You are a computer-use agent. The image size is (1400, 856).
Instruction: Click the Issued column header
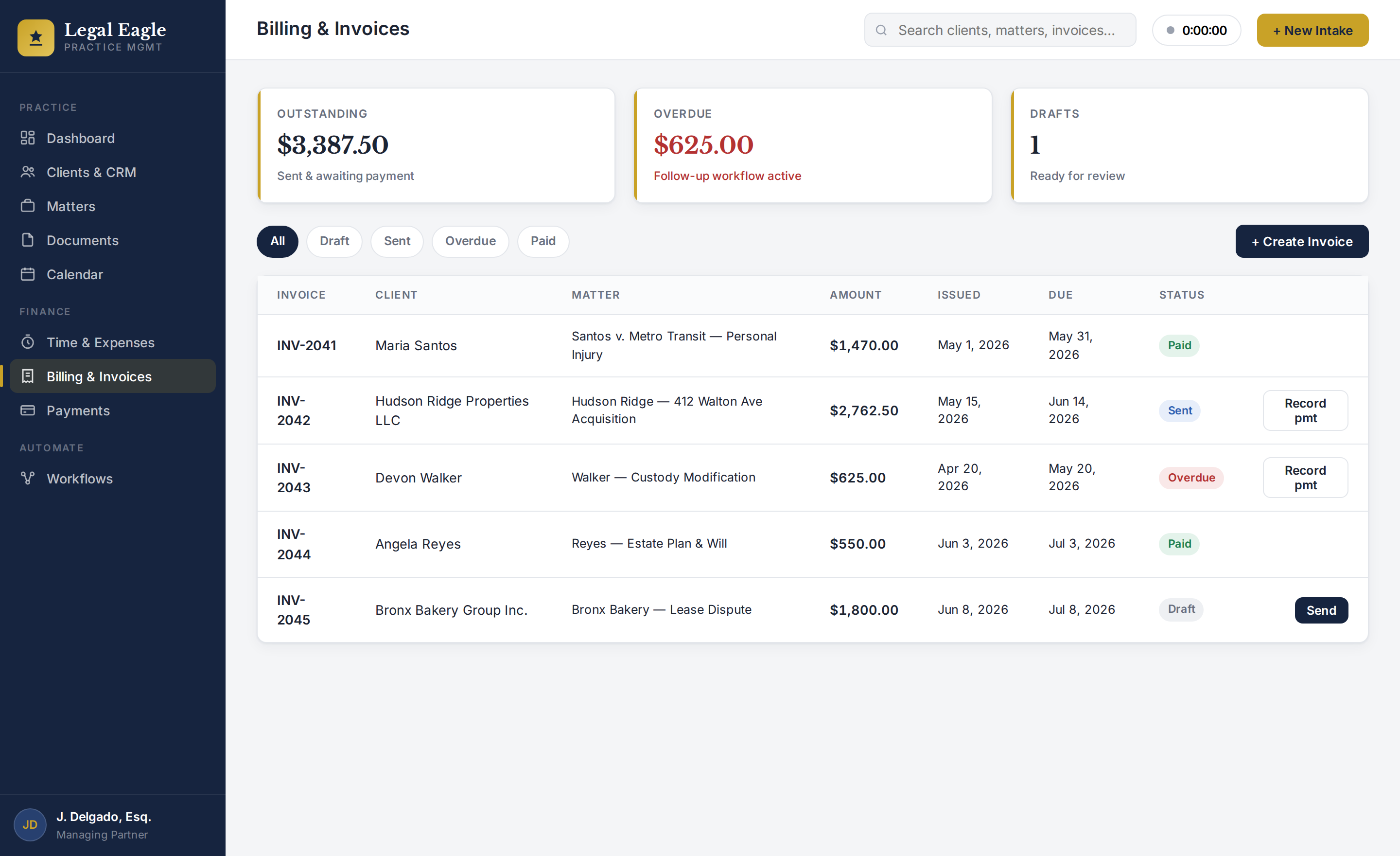pyautogui.click(x=959, y=294)
